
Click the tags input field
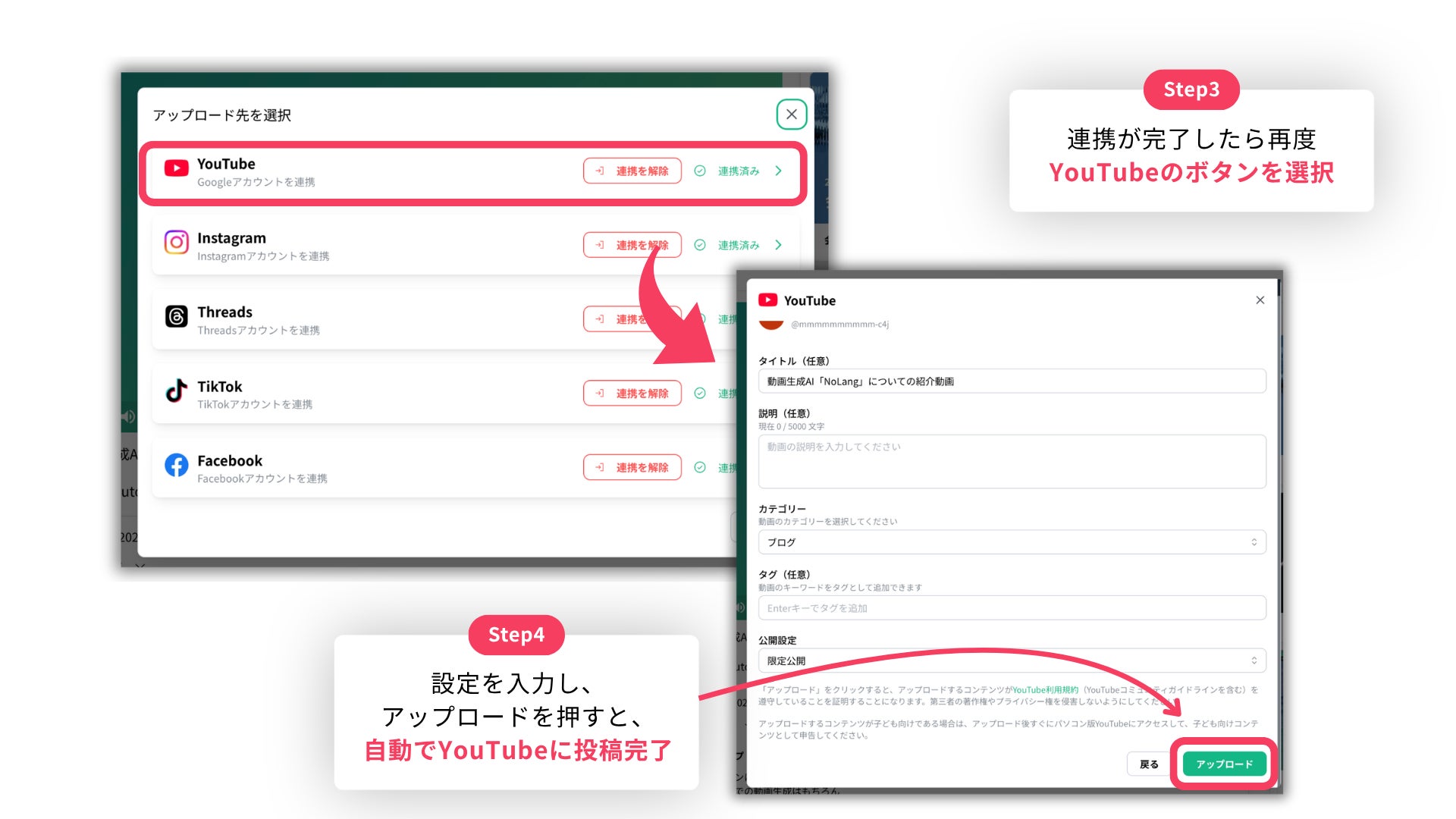click(1012, 608)
